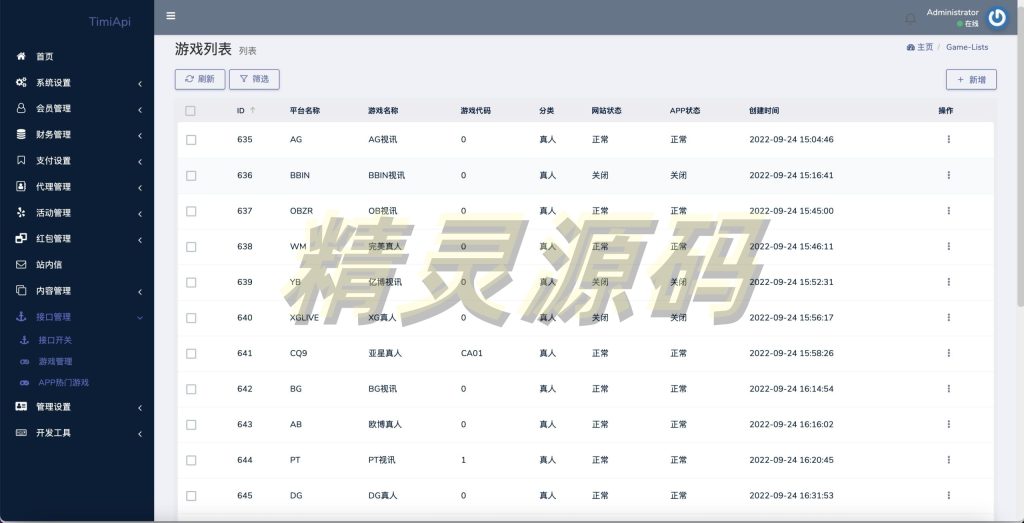Expand the 红包管理 chevron
Image resolution: width=1024 pixels, height=523 pixels.
tap(140, 240)
